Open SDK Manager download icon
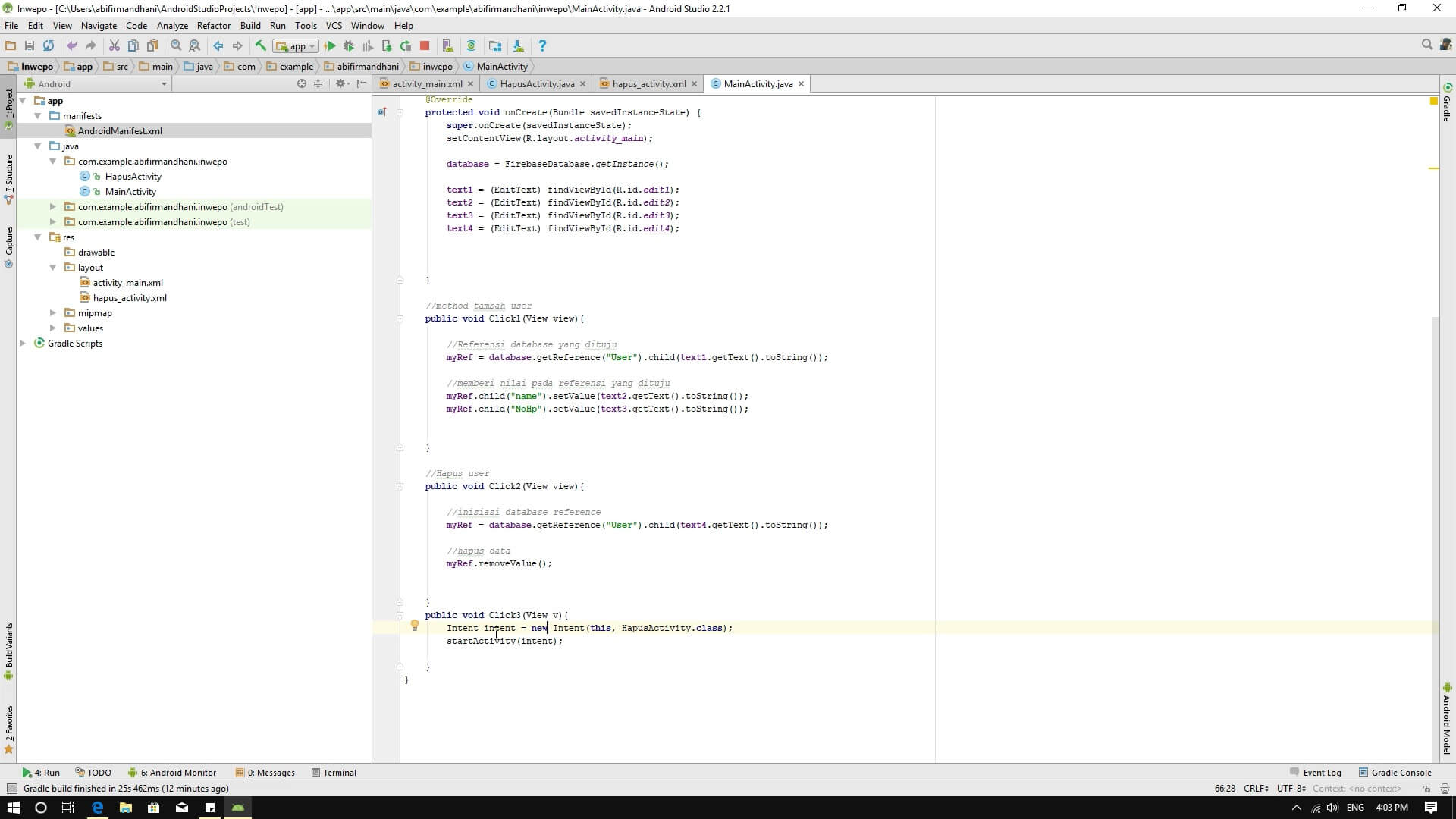Viewport: 1456px width, 819px height. [x=518, y=46]
